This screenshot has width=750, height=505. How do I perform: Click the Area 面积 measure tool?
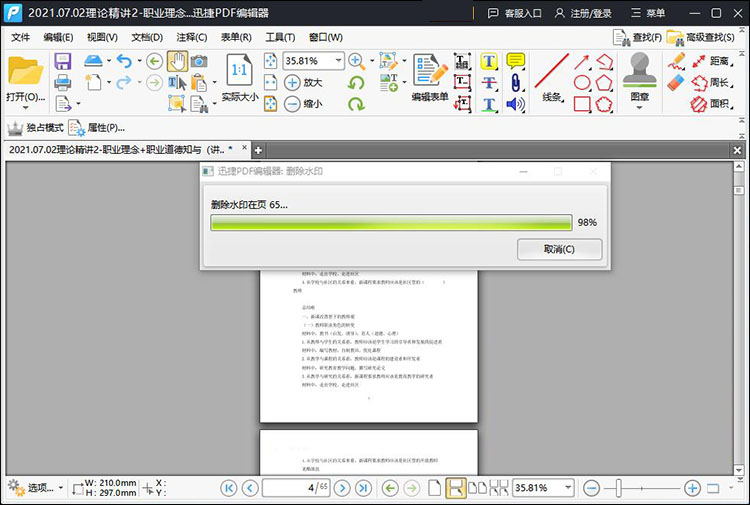click(711, 104)
